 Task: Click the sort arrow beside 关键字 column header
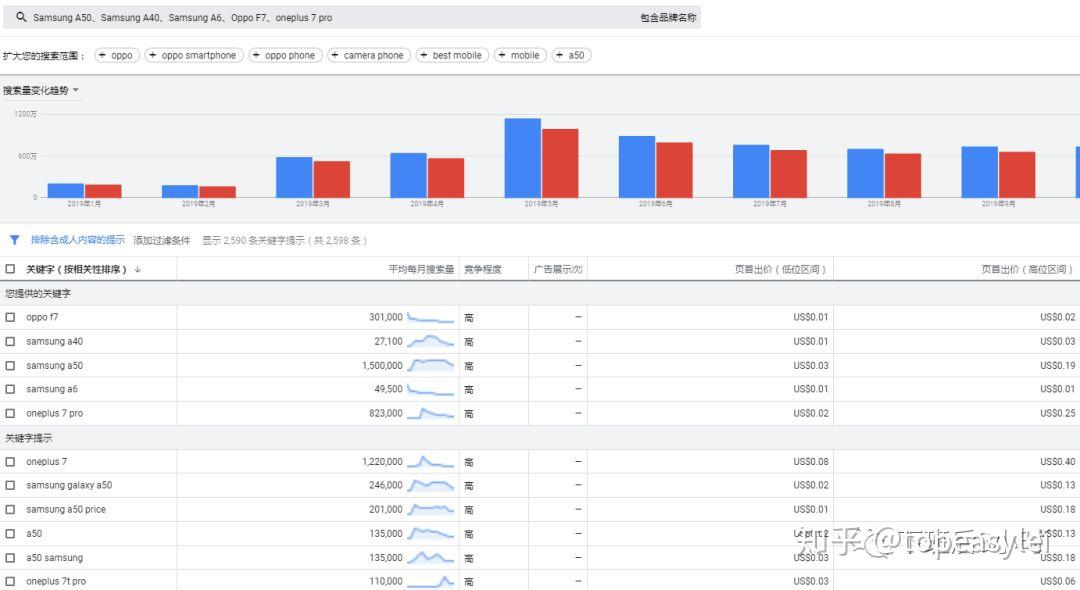tap(138, 269)
